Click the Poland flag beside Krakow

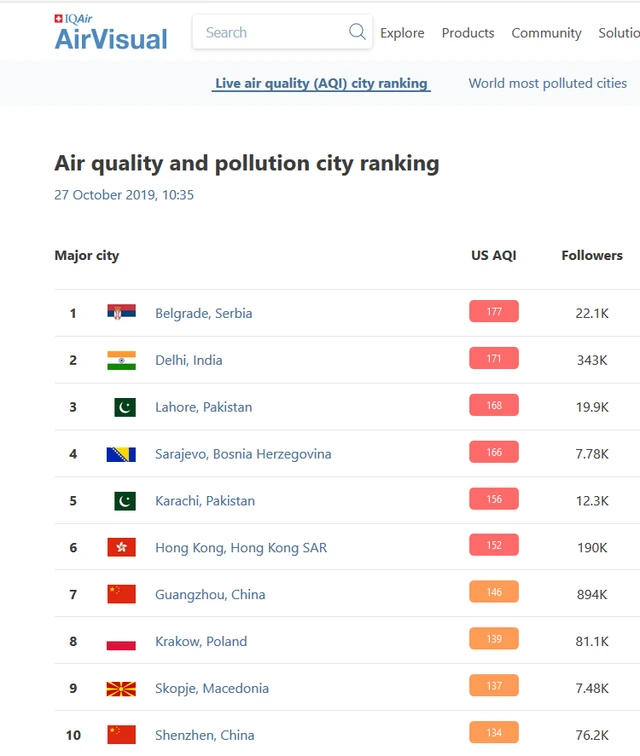click(x=121, y=642)
